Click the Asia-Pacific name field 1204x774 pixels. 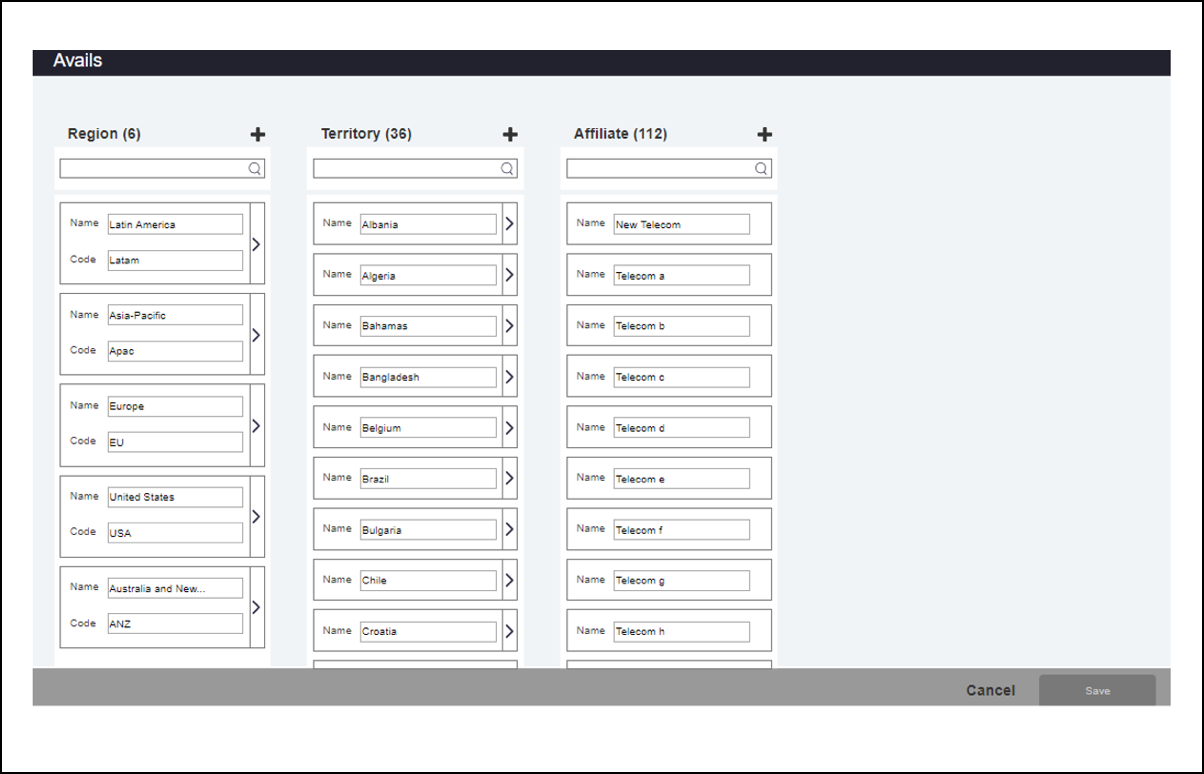pyautogui.click(x=175, y=315)
